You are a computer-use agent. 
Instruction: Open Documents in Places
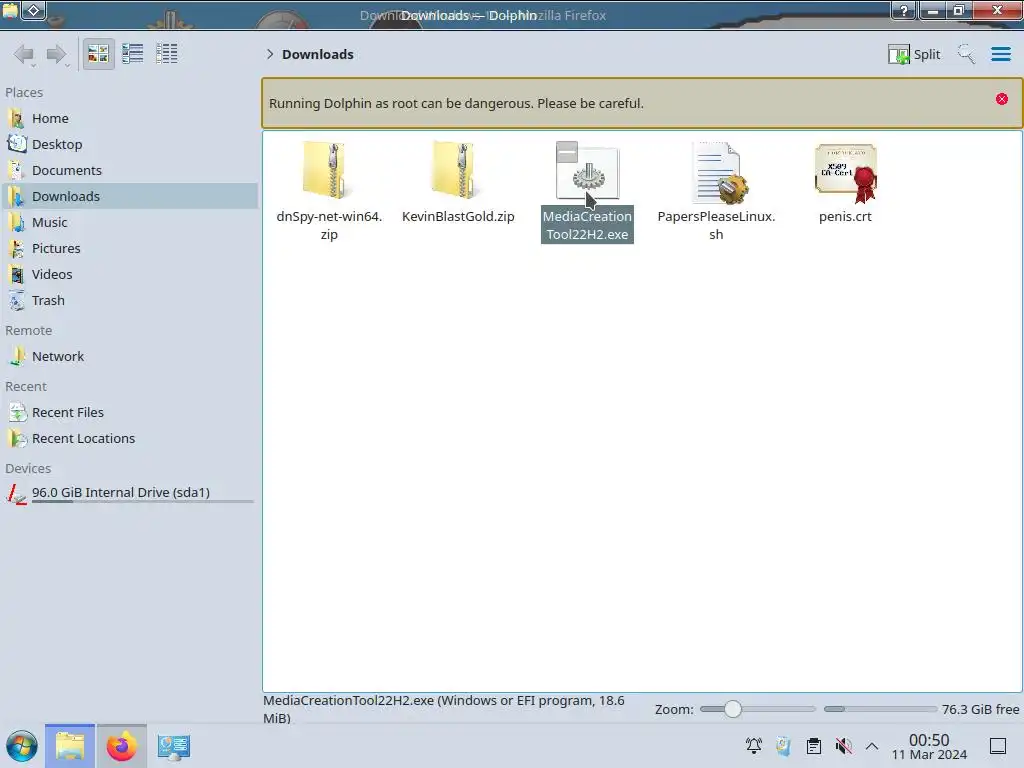pyautogui.click(x=129, y=170)
